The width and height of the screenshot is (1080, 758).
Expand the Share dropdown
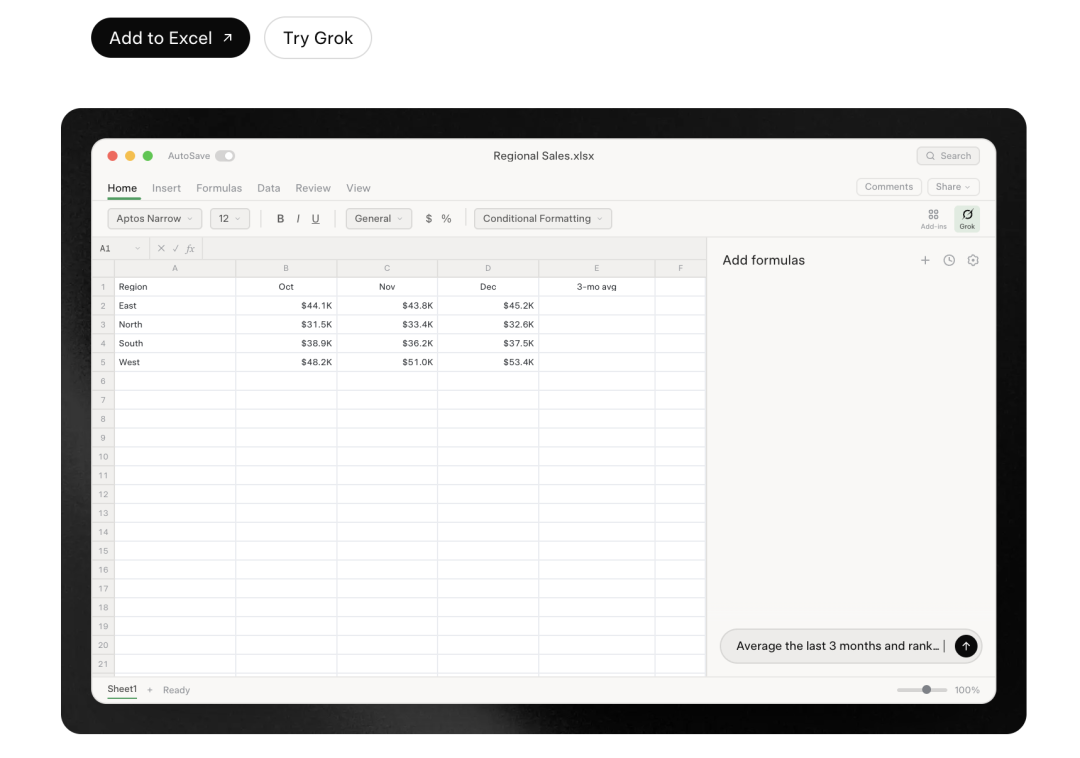coord(953,187)
